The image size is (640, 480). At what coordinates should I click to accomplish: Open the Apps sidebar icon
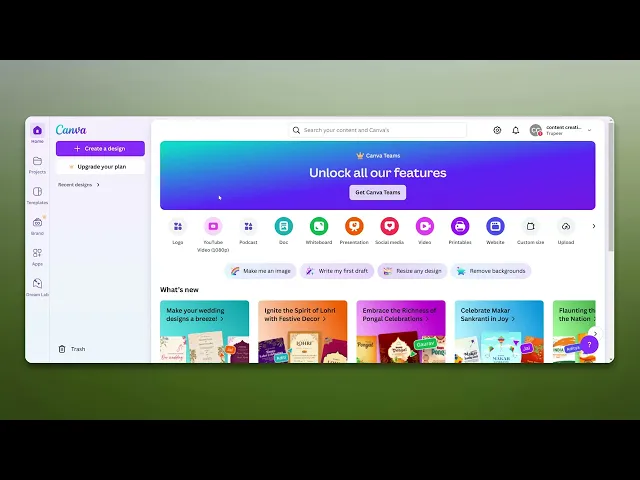pos(37,253)
